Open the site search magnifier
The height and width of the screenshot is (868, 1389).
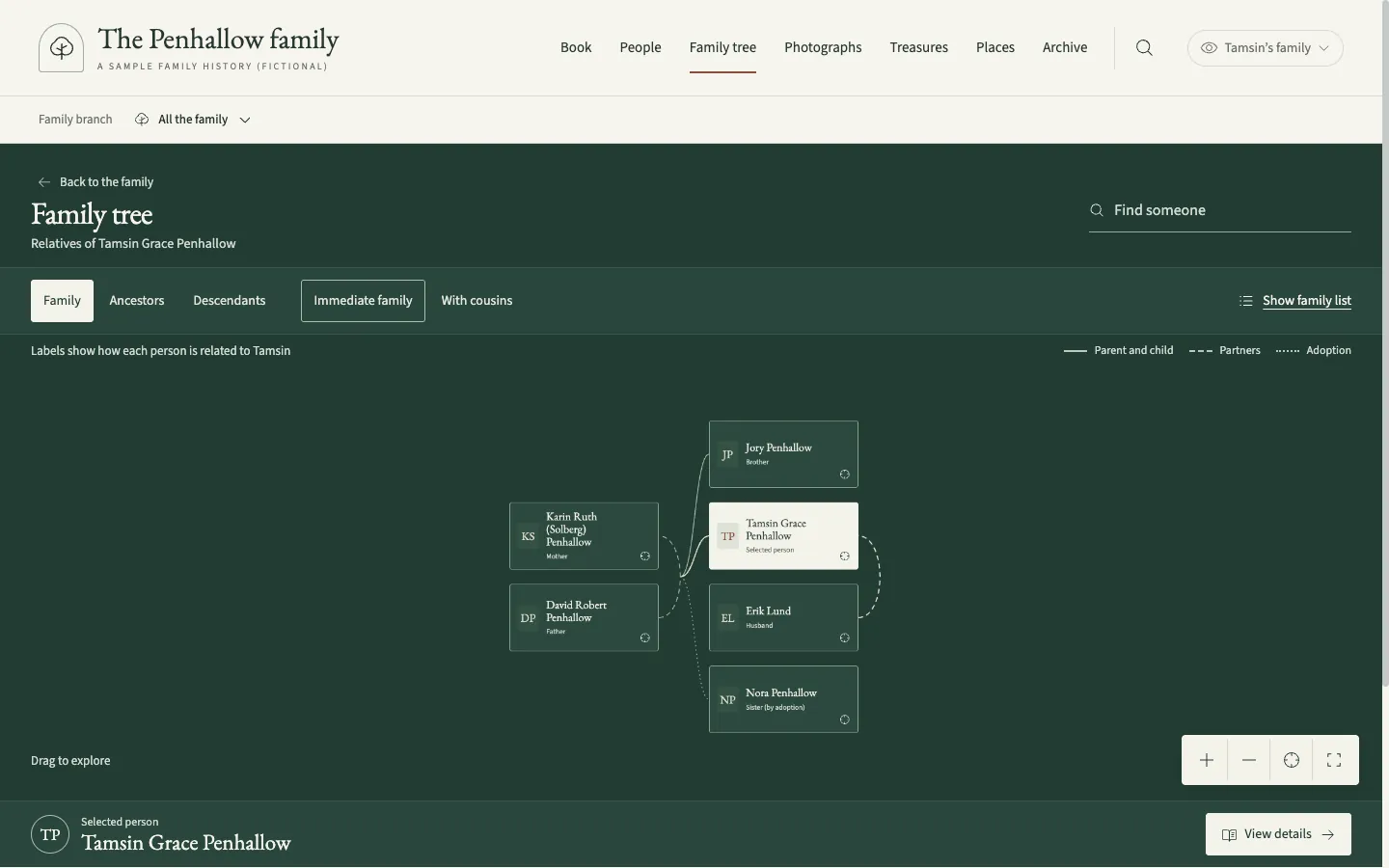1144,48
